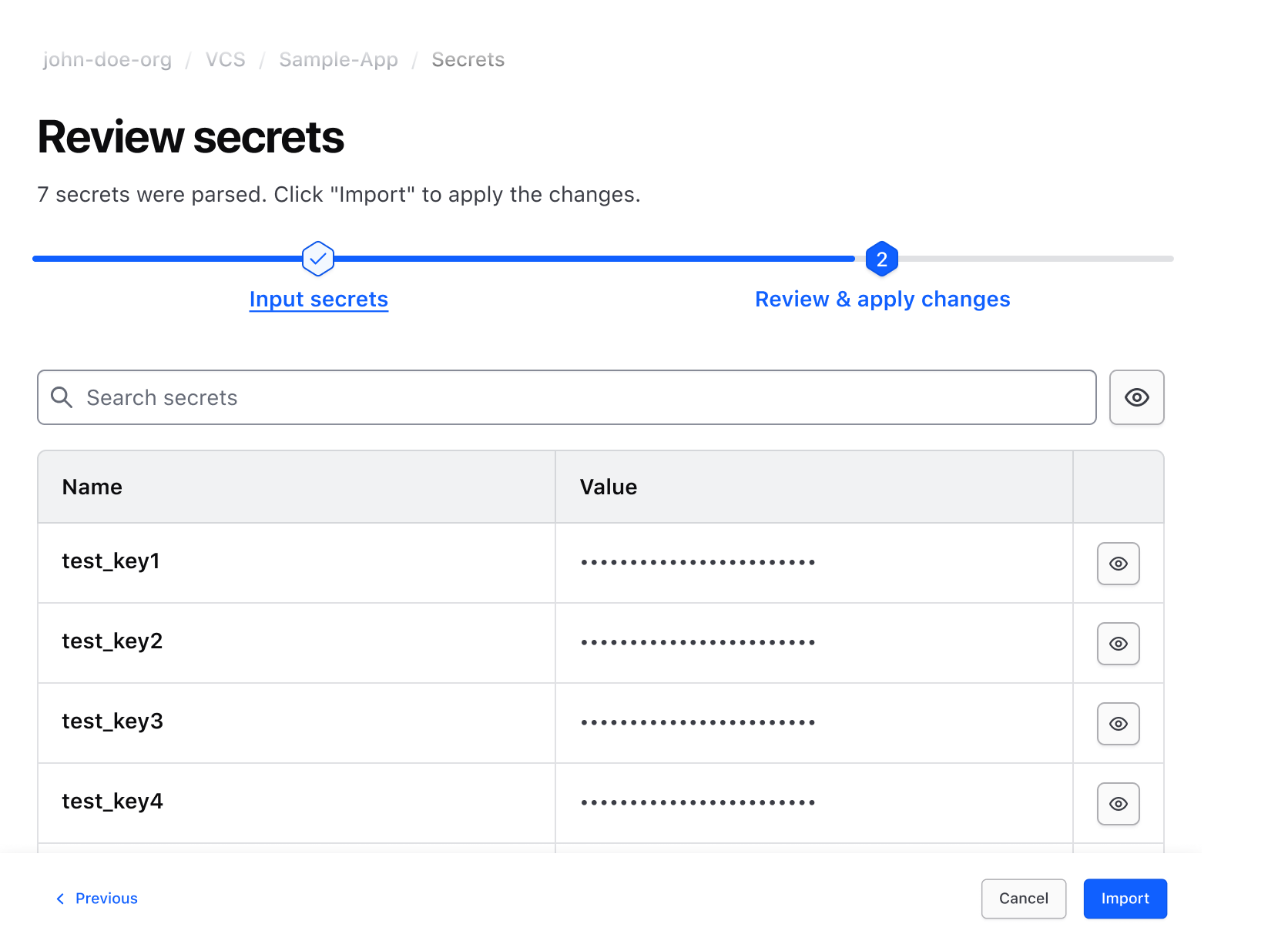1288x944 pixels.
Task: Navigate to VCS breadcrumb
Action: [225, 60]
